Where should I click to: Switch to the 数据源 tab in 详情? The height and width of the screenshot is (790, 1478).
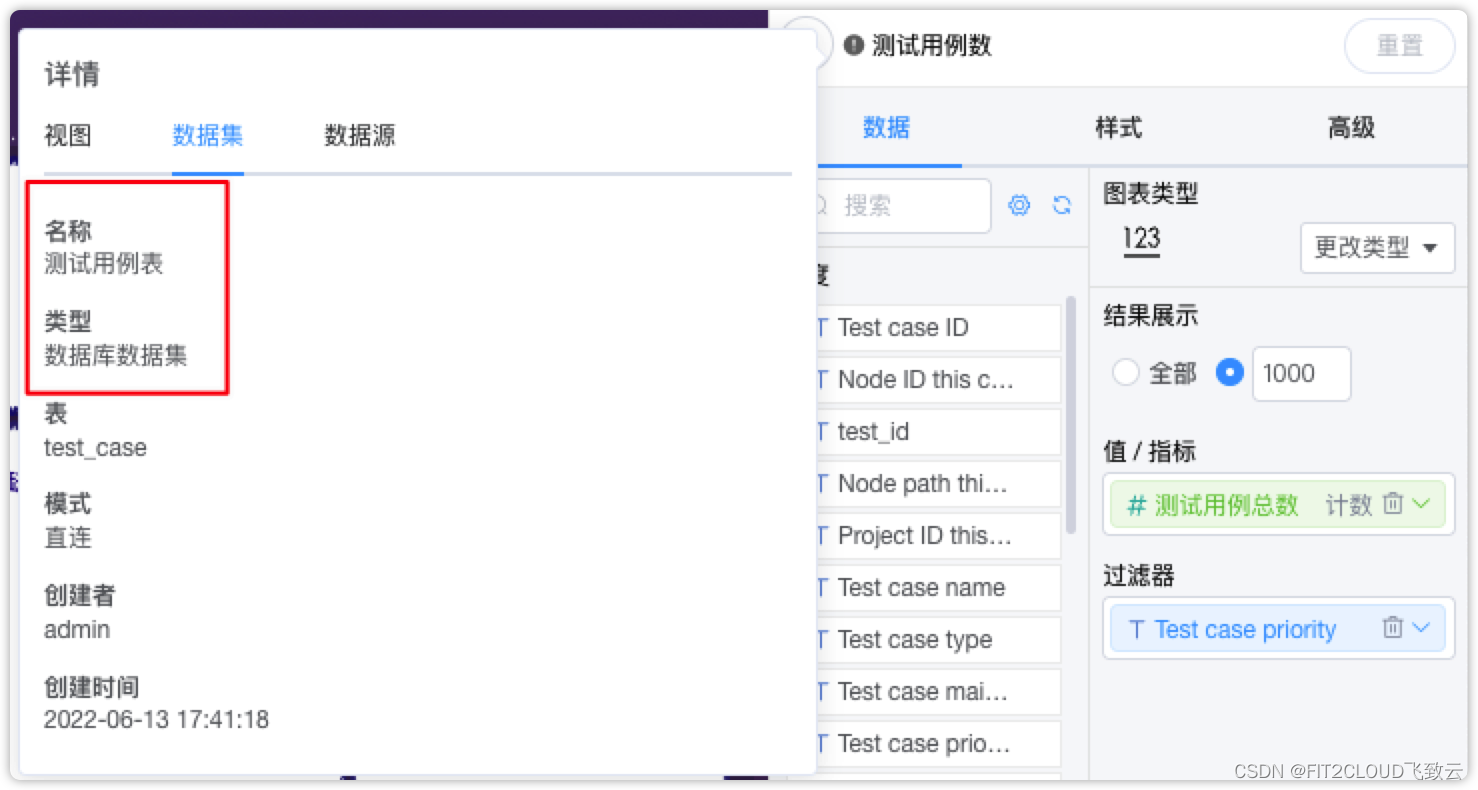point(358,136)
